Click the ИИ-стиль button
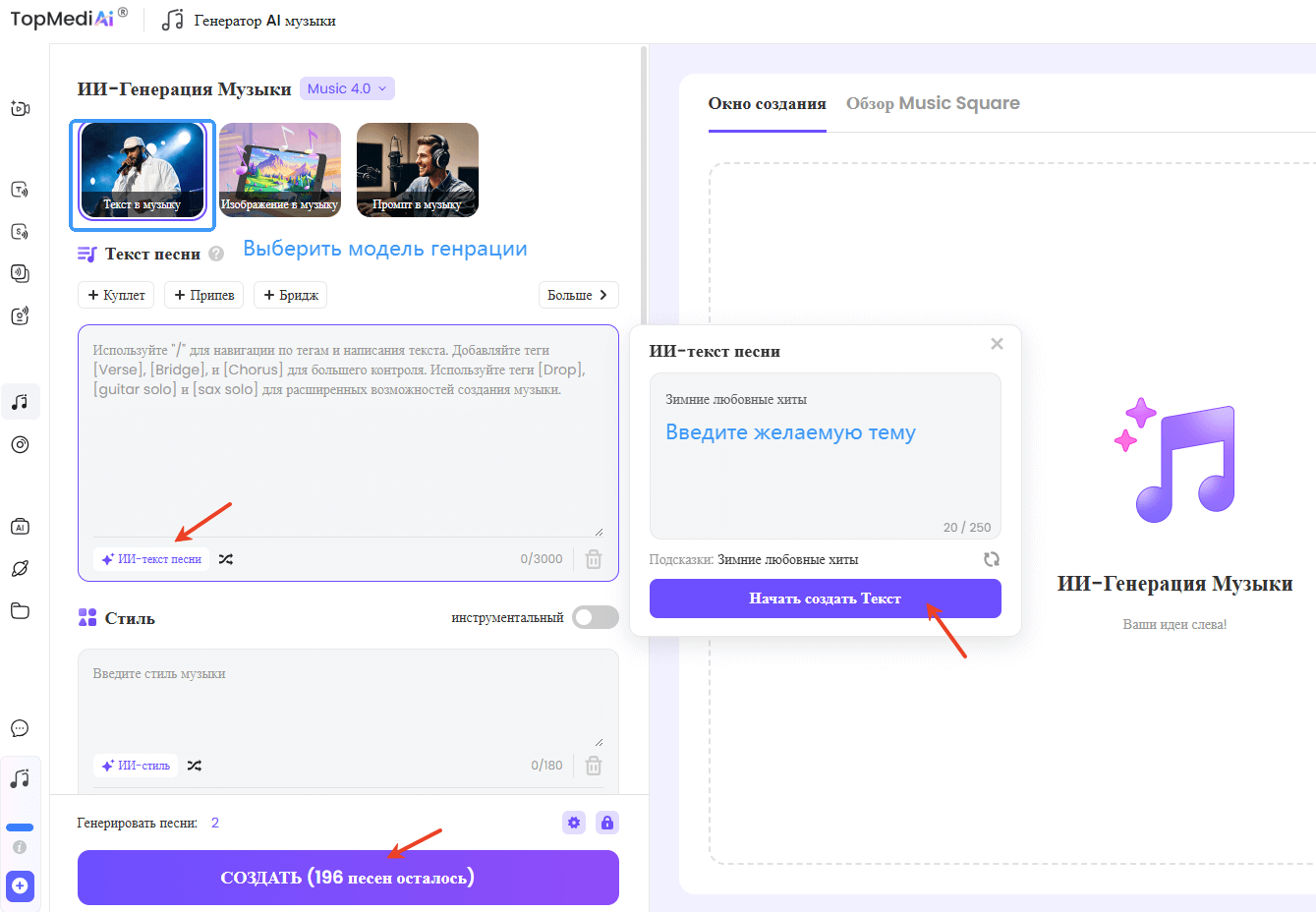1316x912 pixels. [136, 766]
